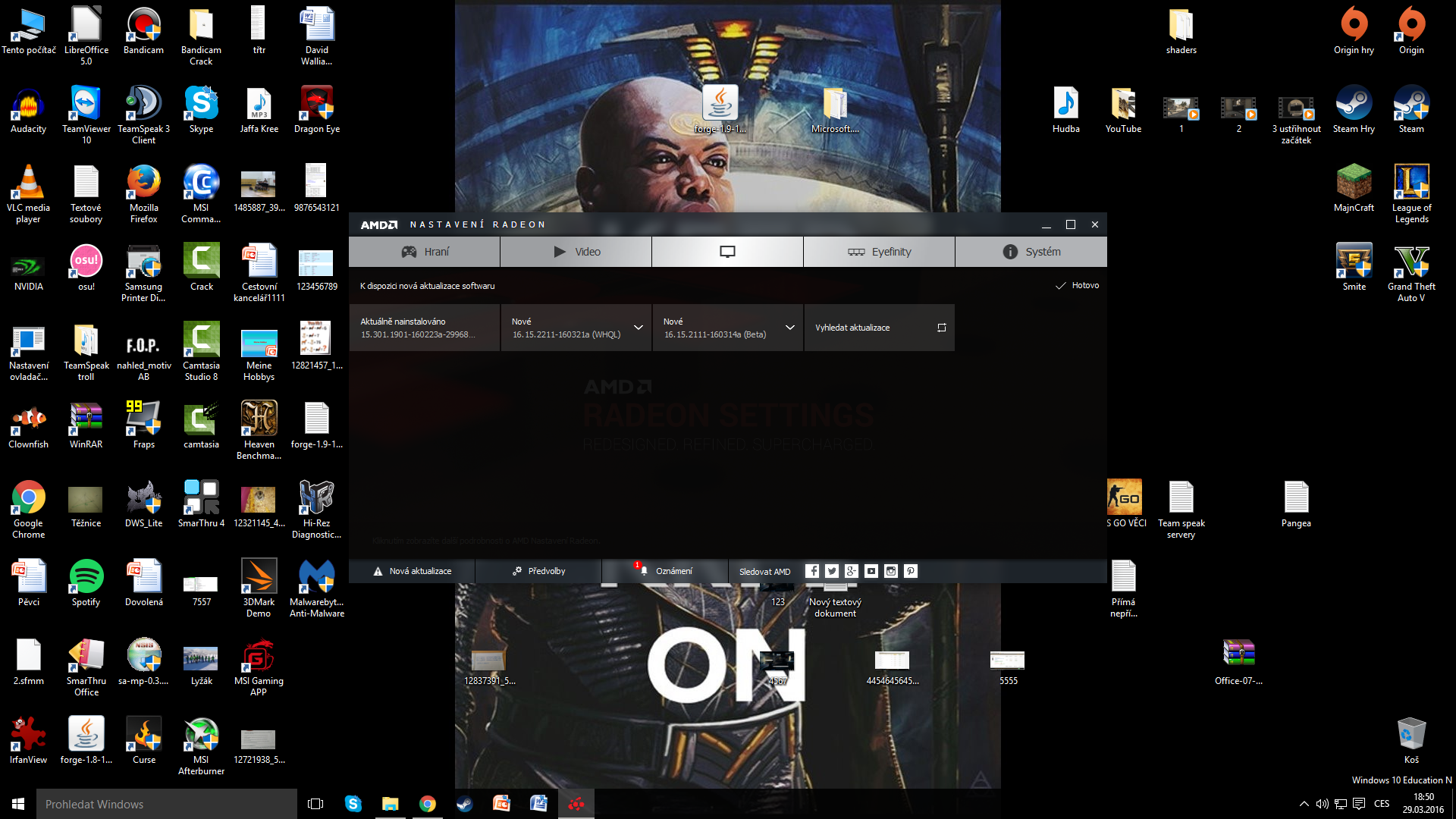The width and height of the screenshot is (1456, 819).
Task: Open Oznámení notifications bell
Action: tap(666, 571)
